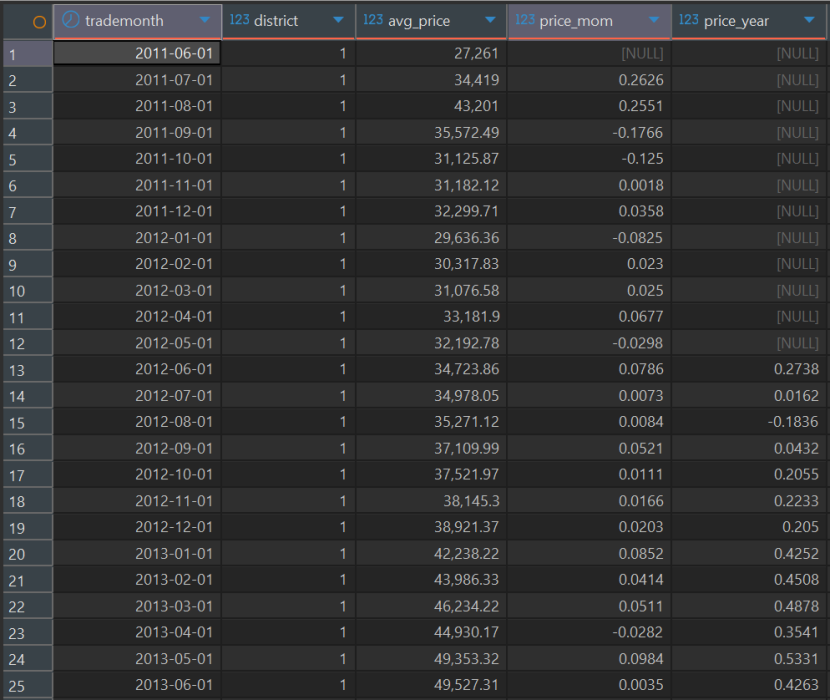
Task: Open the trademonth column filter dropdown arrow
Action: tap(204, 20)
